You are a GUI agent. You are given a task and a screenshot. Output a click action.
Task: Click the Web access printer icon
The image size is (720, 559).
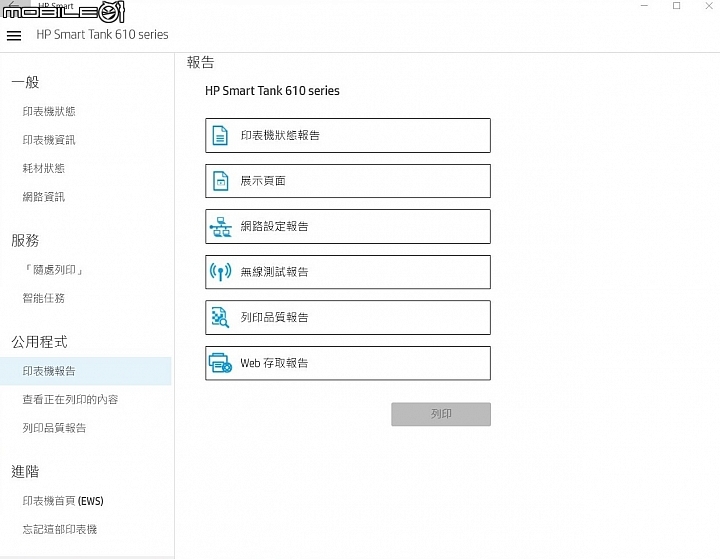click(x=220, y=363)
